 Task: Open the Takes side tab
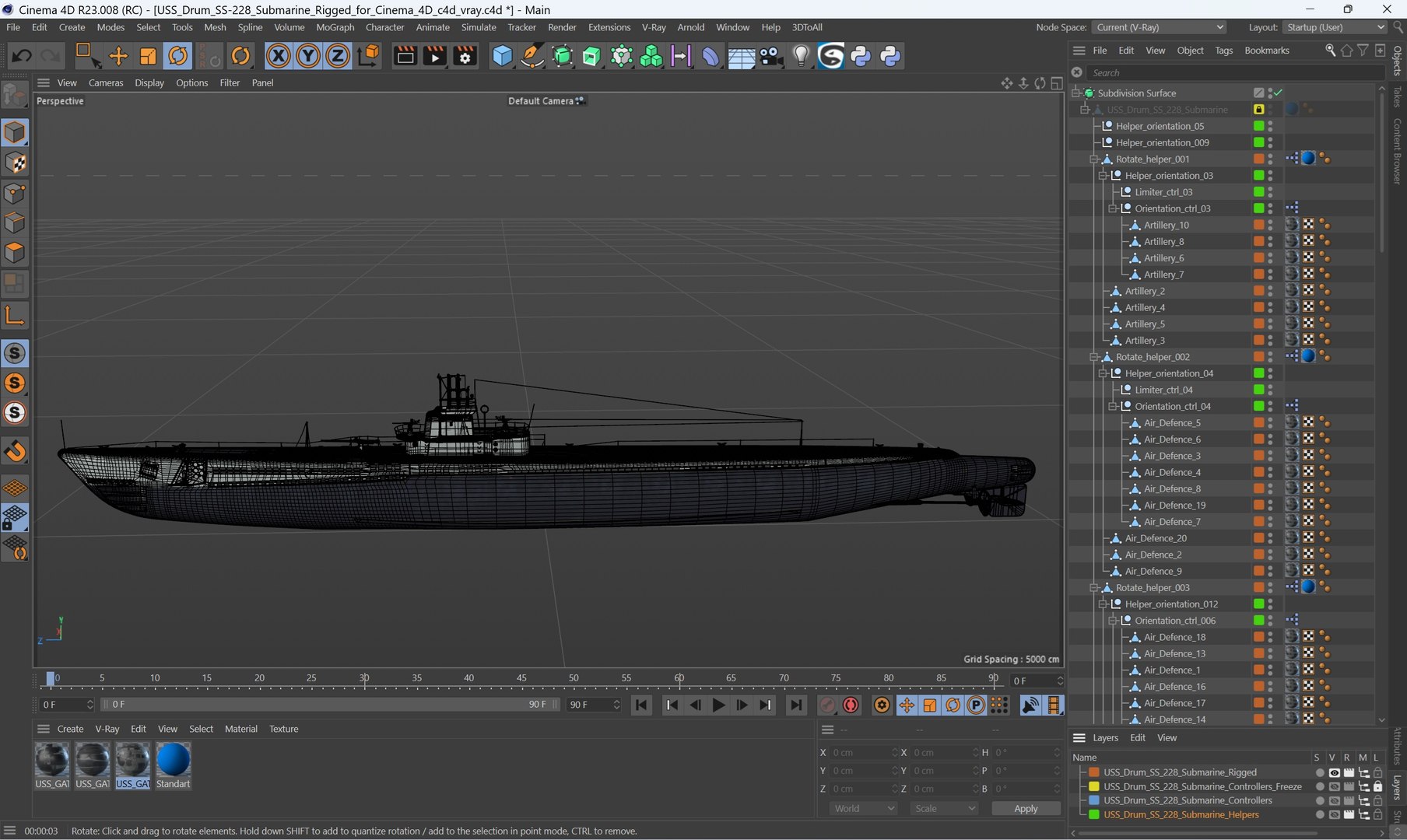(1398, 96)
